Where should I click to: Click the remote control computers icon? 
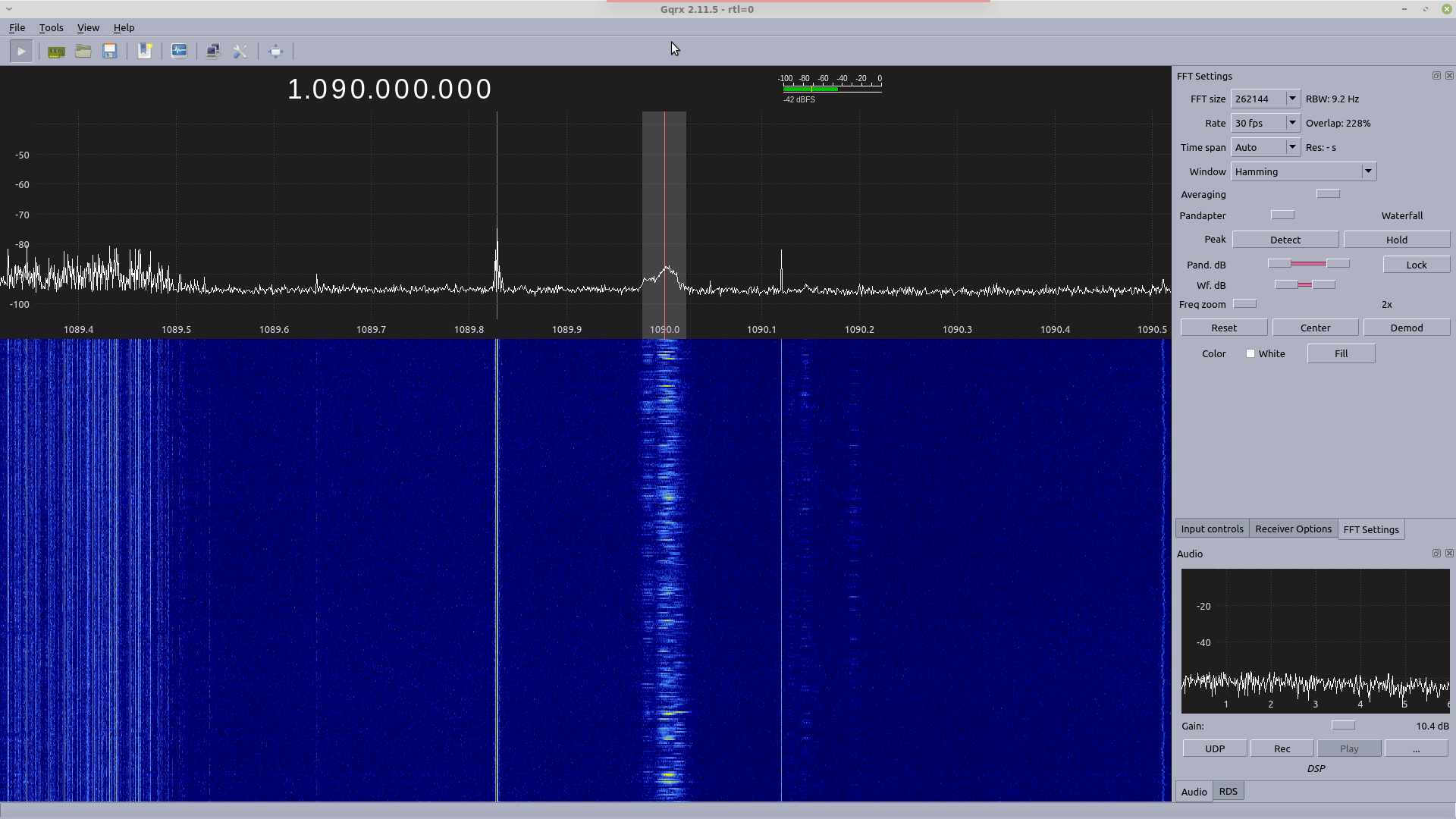pyautogui.click(x=213, y=52)
